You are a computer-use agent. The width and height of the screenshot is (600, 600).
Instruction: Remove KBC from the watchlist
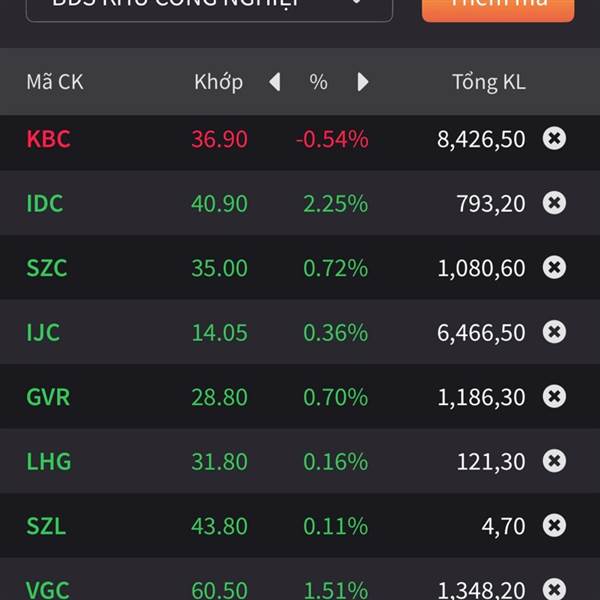(x=554, y=138)
